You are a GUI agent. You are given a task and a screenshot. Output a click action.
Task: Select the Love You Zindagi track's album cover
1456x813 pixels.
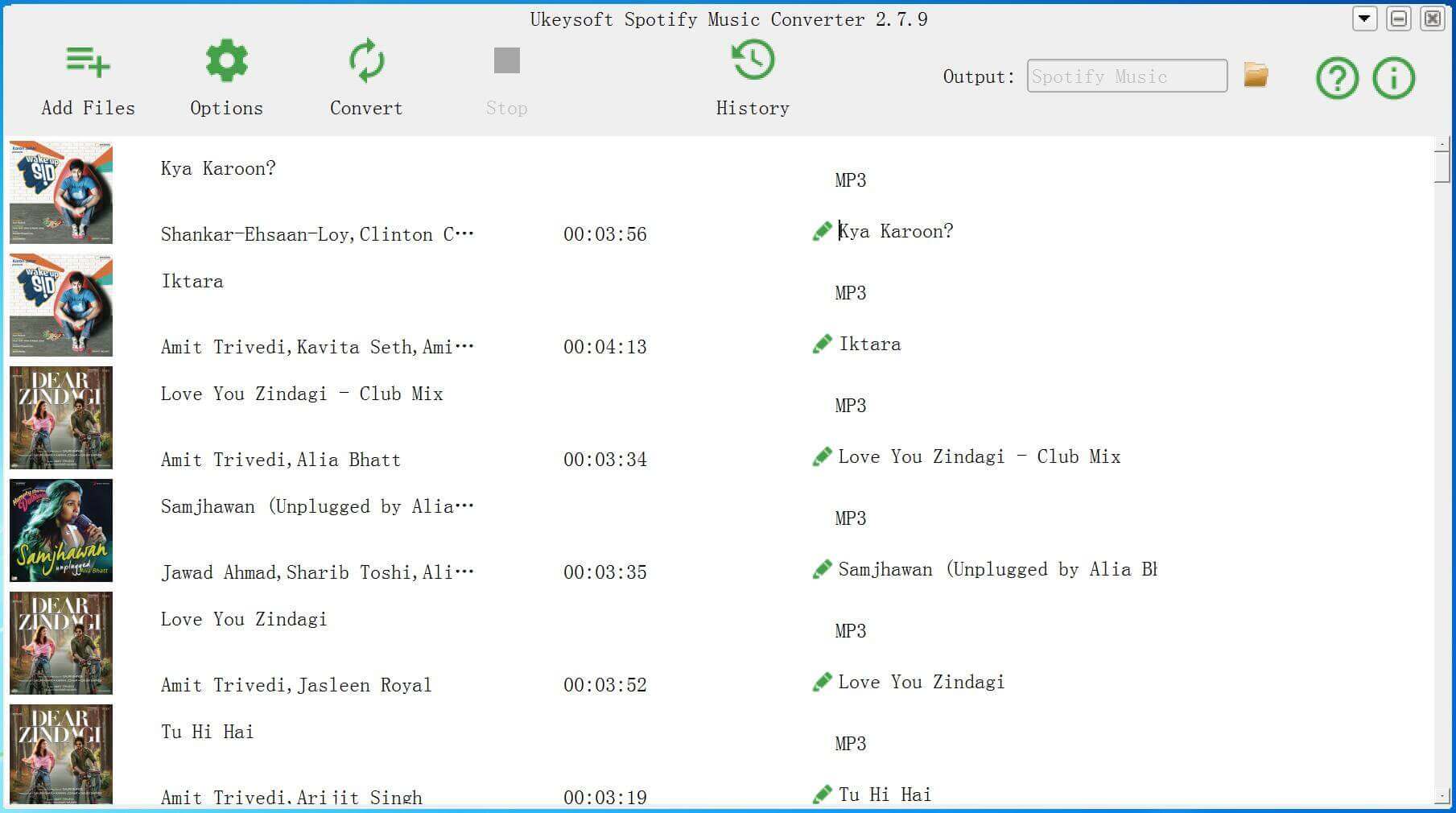61,643
